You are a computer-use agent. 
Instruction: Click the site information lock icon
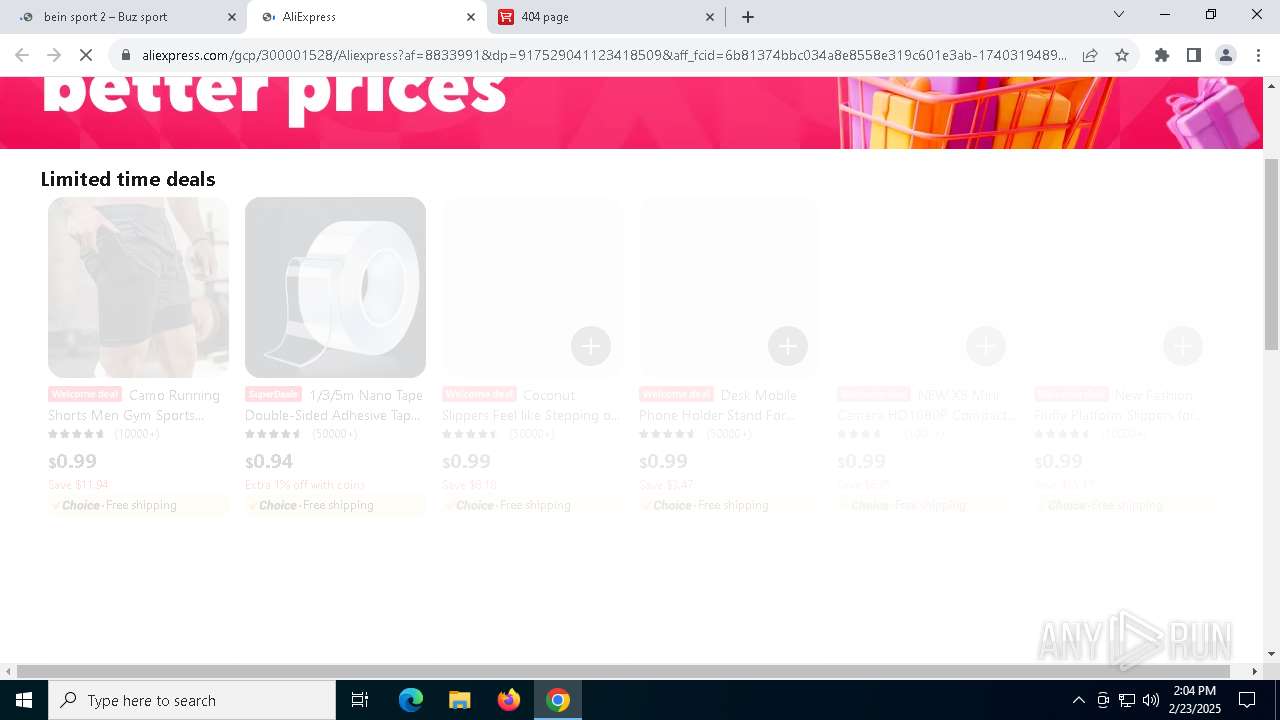point(125,55)
